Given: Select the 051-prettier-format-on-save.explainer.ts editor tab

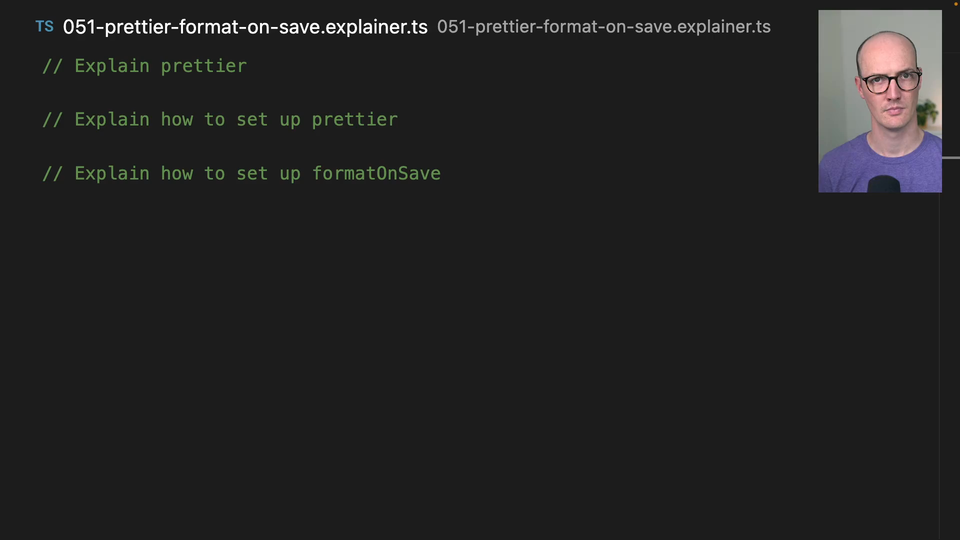Looking at the screenshot, I should tap(245, 27).
